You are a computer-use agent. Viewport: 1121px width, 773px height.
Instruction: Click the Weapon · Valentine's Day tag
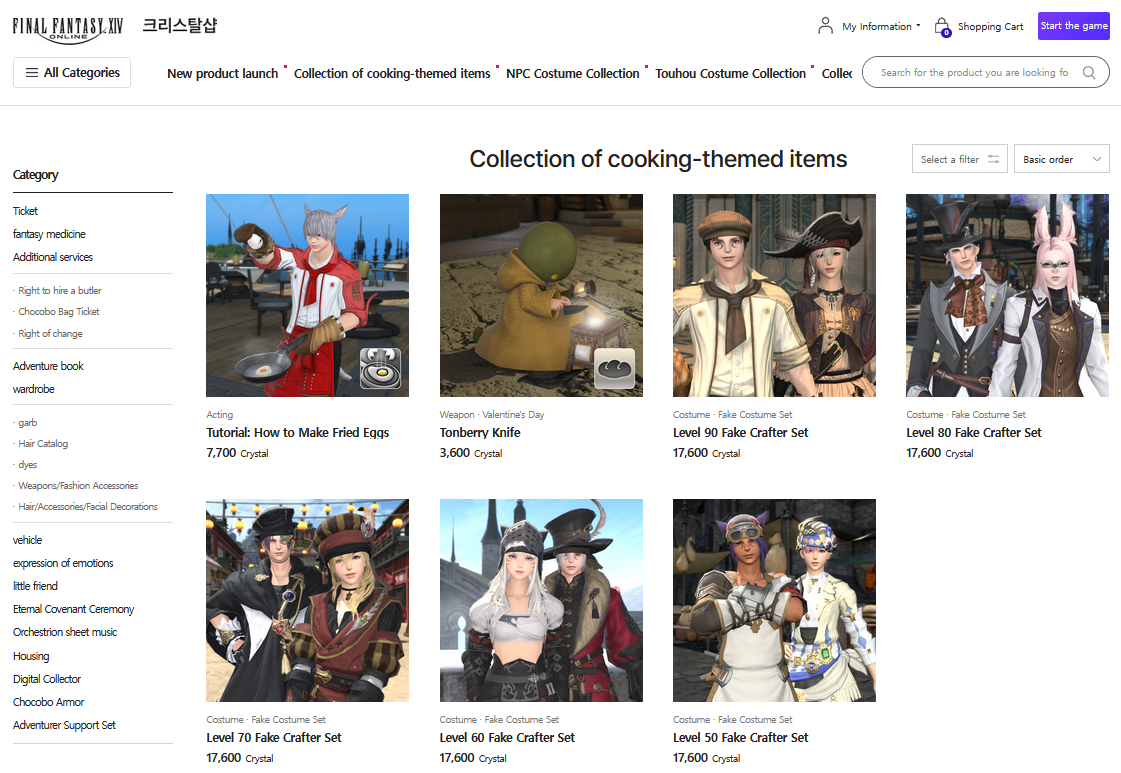point(492,415)
